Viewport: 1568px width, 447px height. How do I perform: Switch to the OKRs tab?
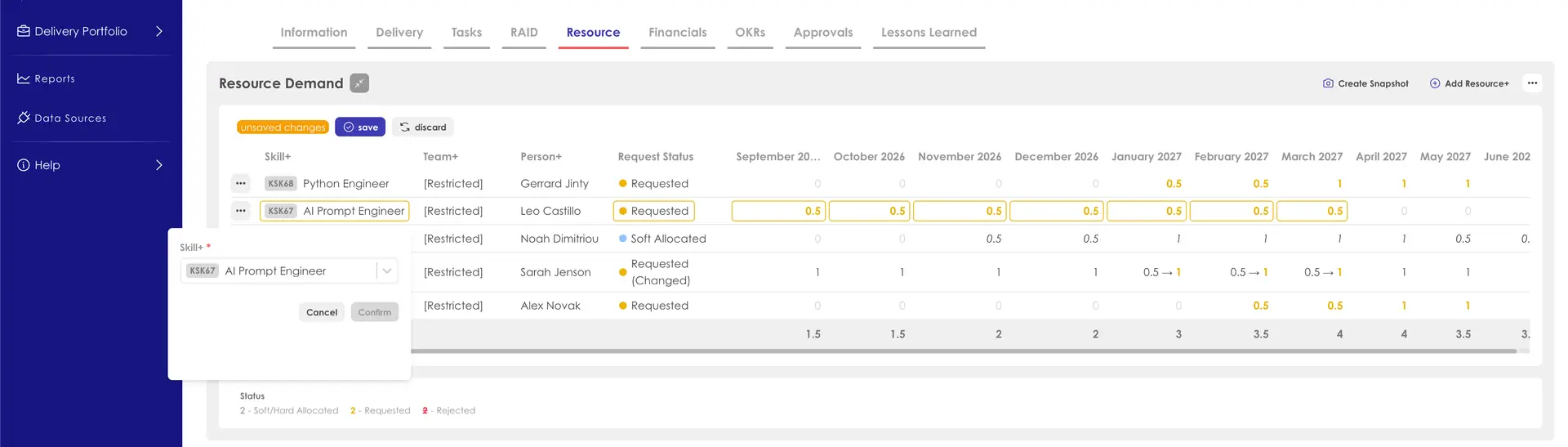[x=751, y=33]
